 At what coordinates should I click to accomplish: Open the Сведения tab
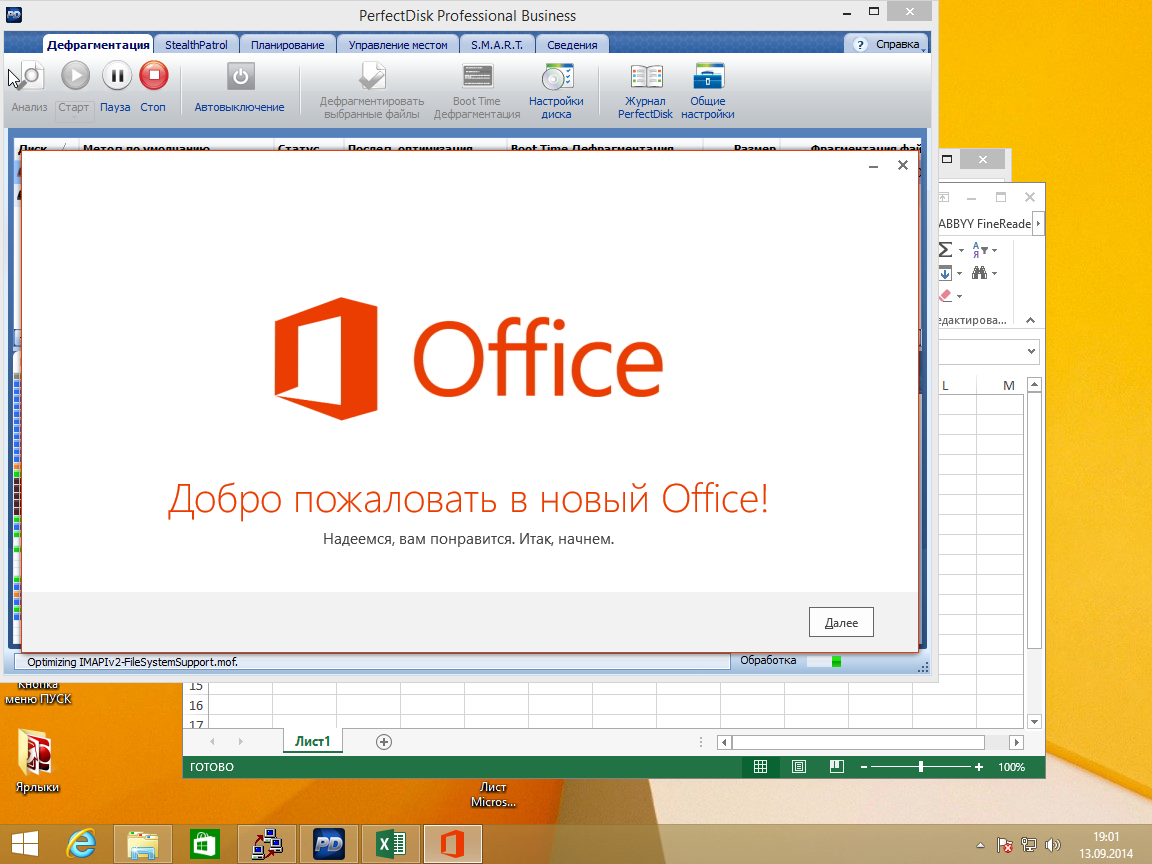pyautogui.click(x=572, y=45)
